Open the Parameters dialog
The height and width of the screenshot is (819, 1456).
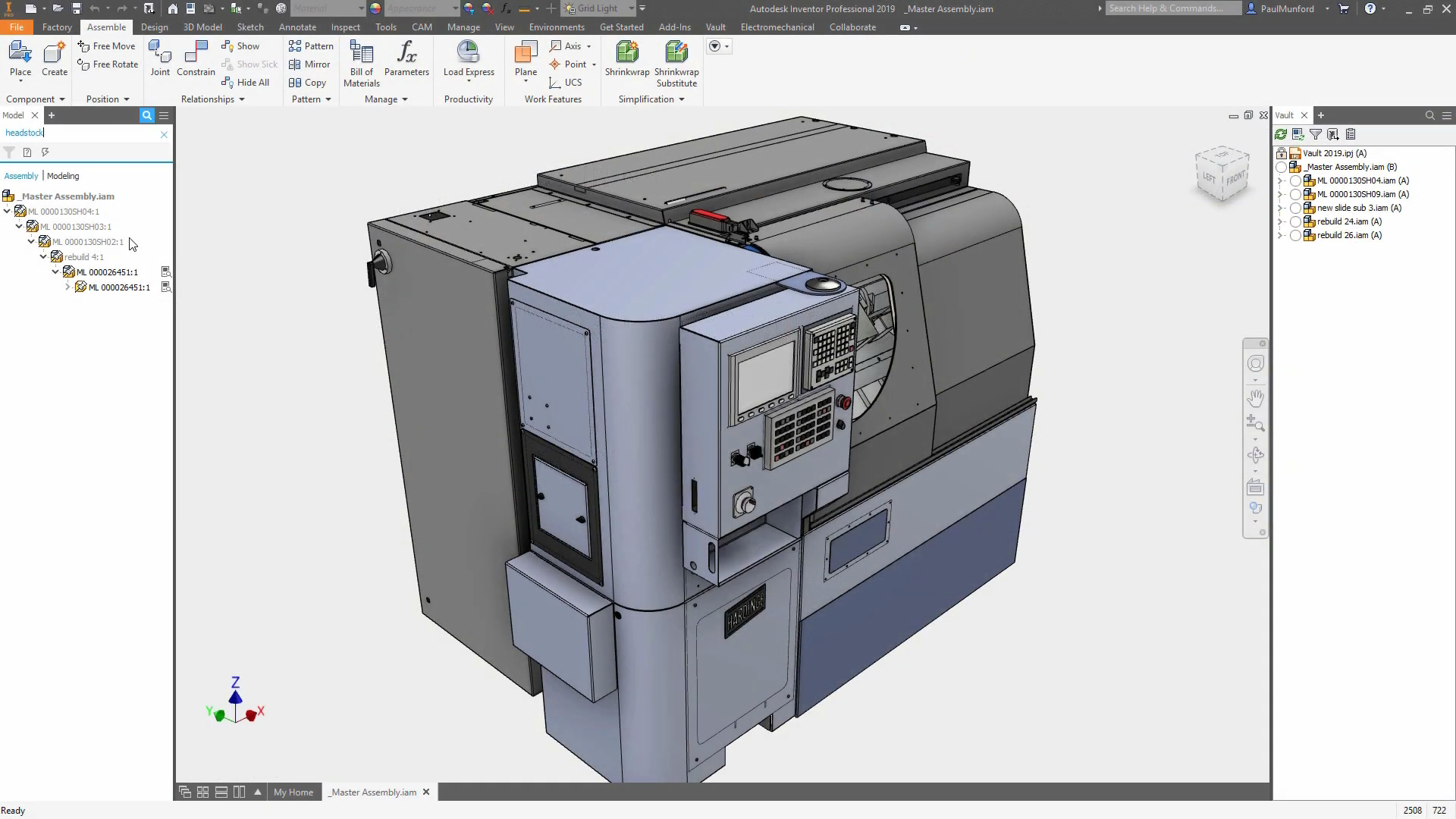(406, 59)
